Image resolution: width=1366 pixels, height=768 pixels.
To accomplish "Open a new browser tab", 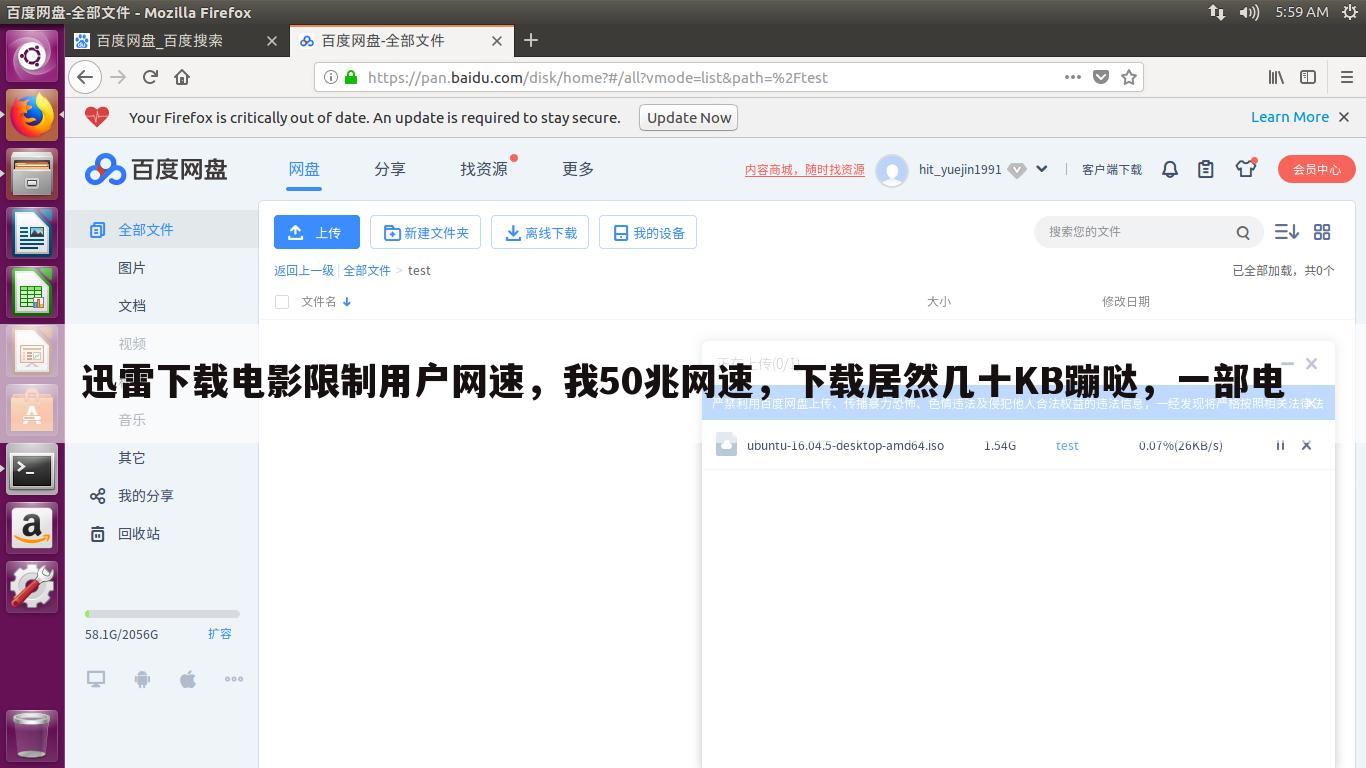I will [531, 40].
